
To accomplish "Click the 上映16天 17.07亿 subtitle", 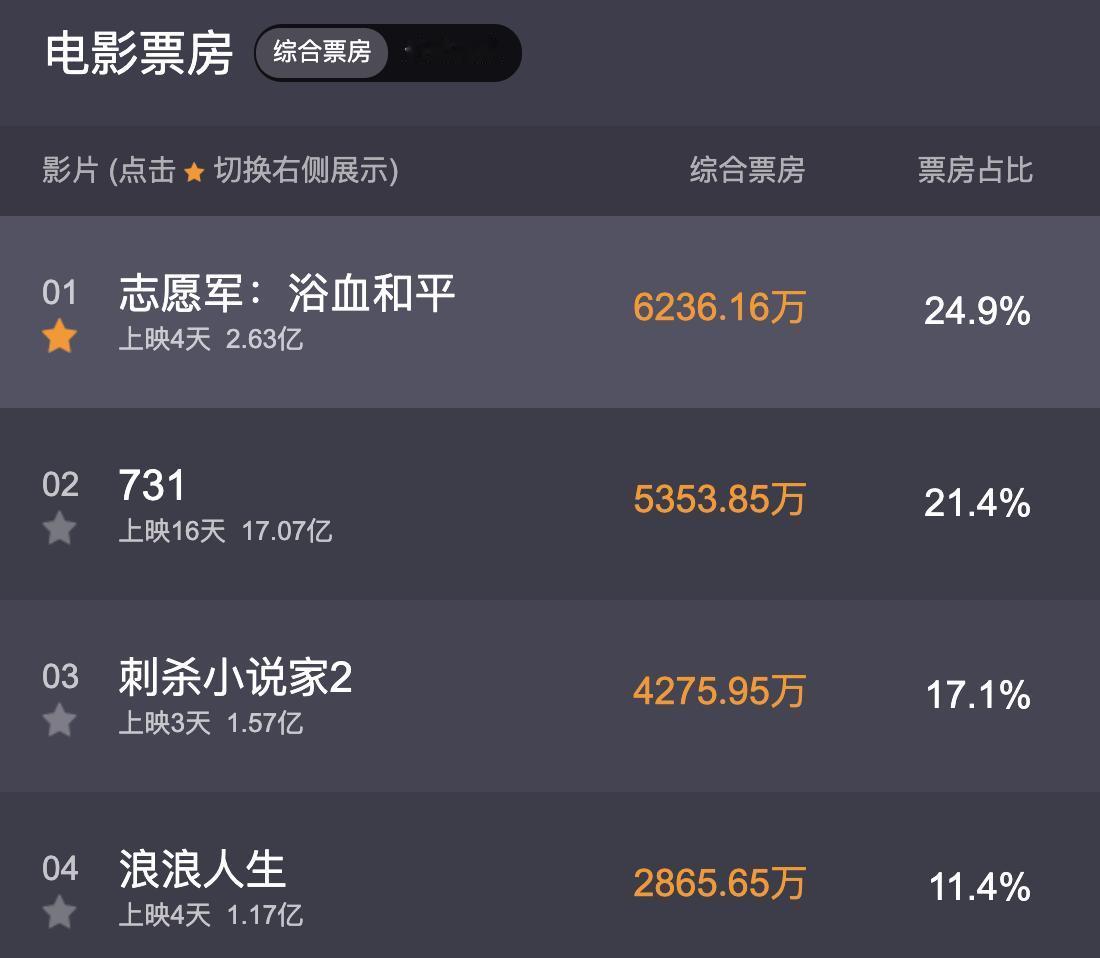I will (225, 531).
